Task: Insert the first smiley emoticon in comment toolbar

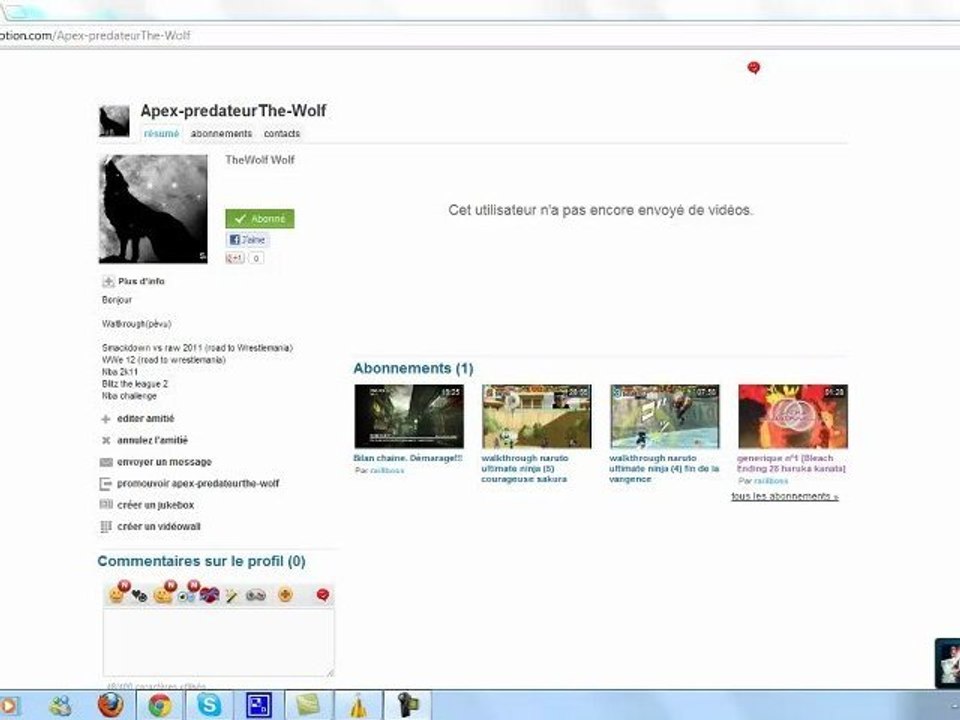Action: (116, 594)
